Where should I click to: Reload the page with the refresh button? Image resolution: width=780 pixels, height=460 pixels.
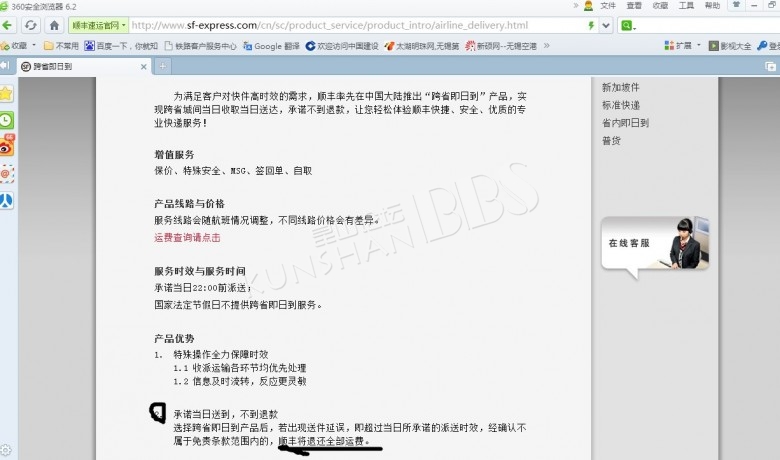tap(31, 25)
